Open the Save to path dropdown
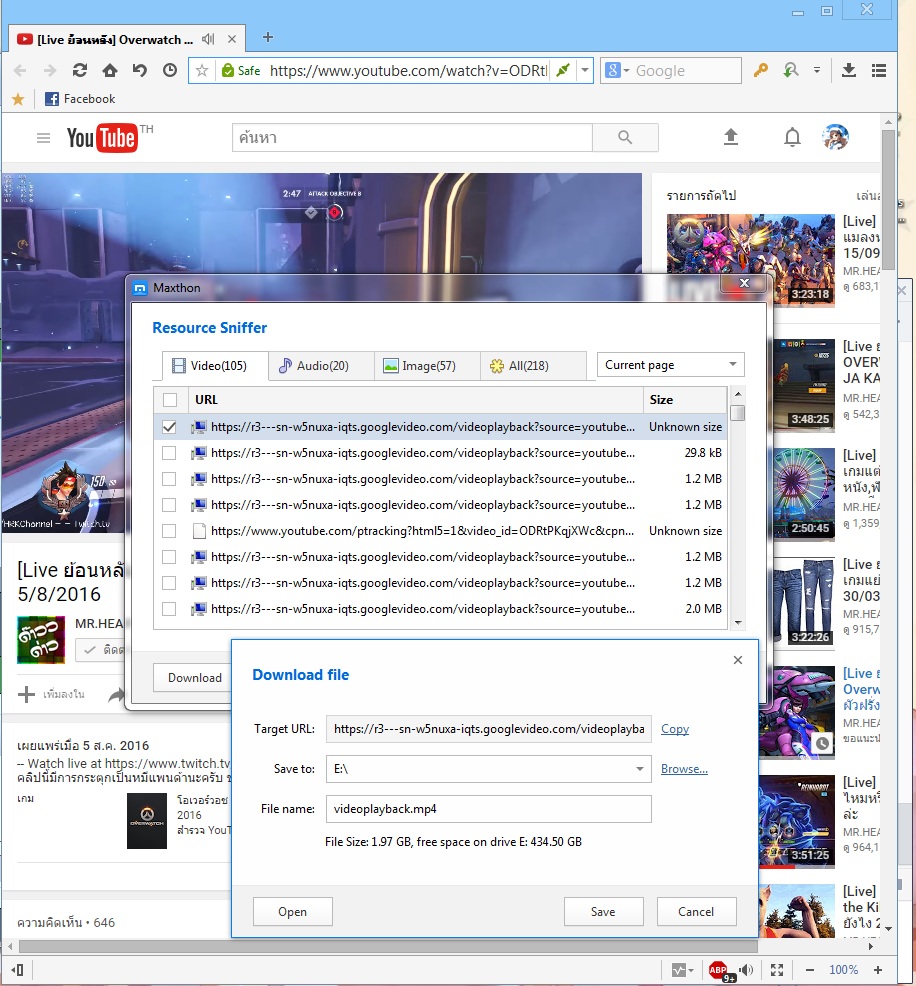The width and height of the screenshot is (916, 986). tap(640, 769)
